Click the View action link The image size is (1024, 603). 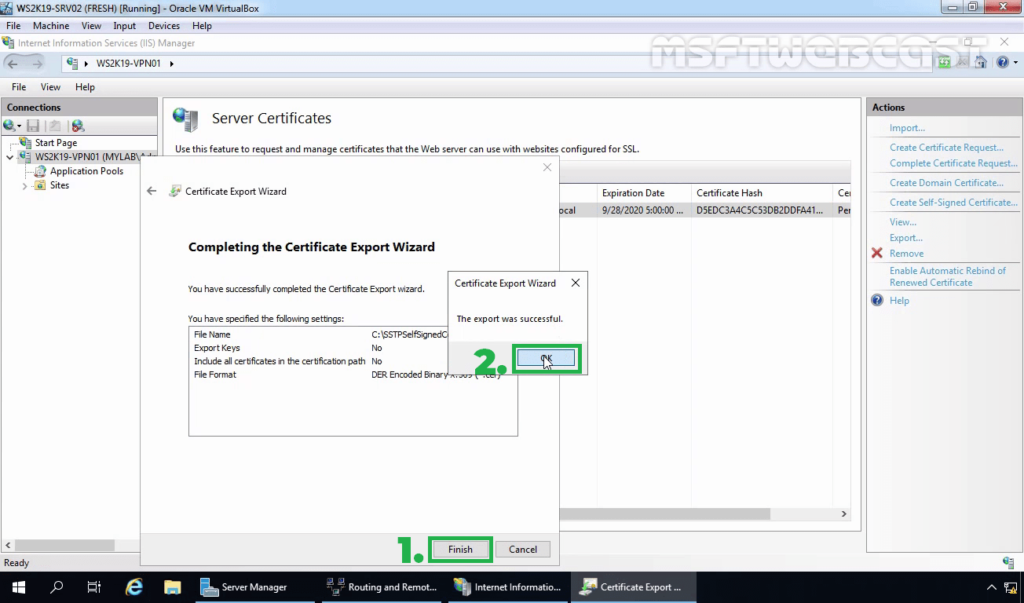pyautogui.click(x=903, y=222)
